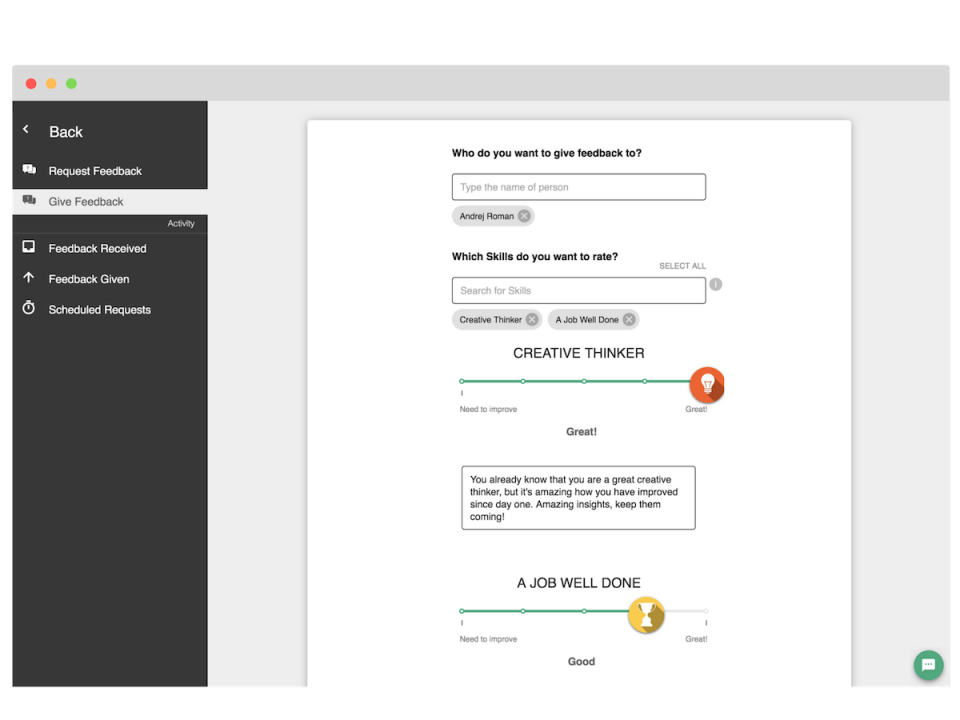
Task: Click the person name input field
Action: [x=578, y=186]
